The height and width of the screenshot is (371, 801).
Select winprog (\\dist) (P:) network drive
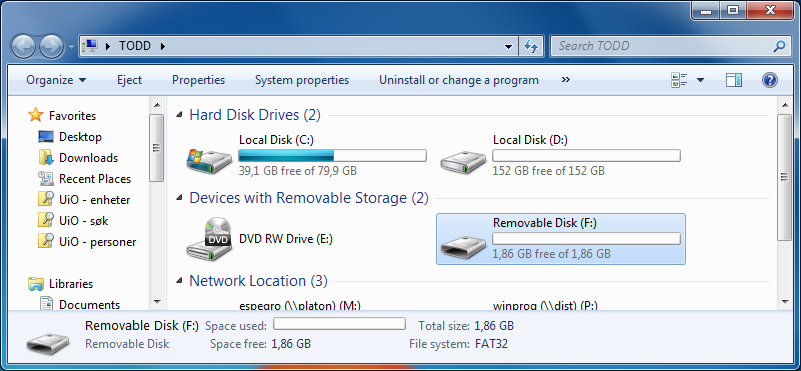point(546,306)
